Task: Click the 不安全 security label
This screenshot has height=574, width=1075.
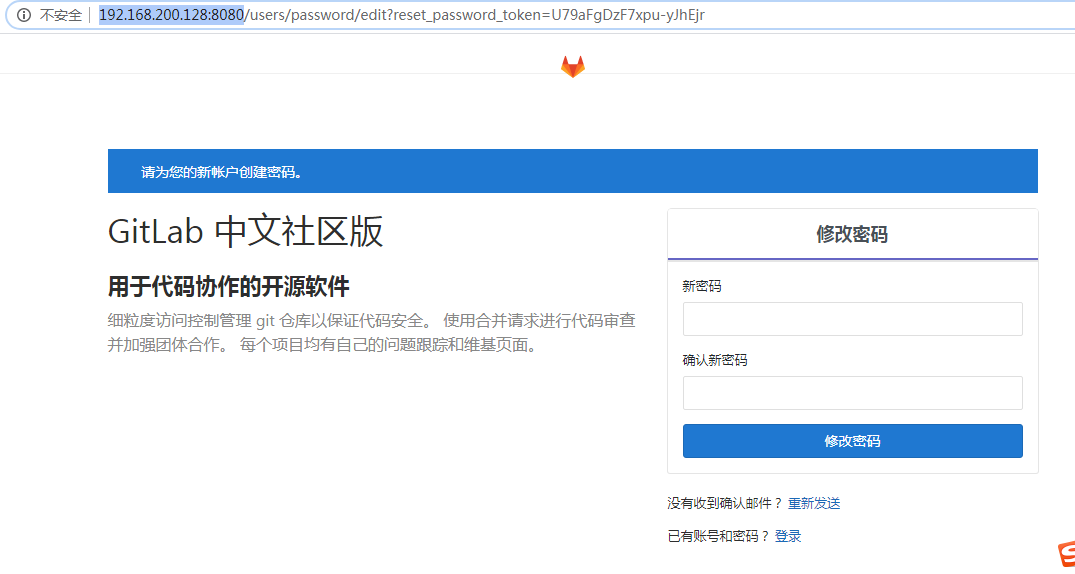Action: click(x=60, y=15)
